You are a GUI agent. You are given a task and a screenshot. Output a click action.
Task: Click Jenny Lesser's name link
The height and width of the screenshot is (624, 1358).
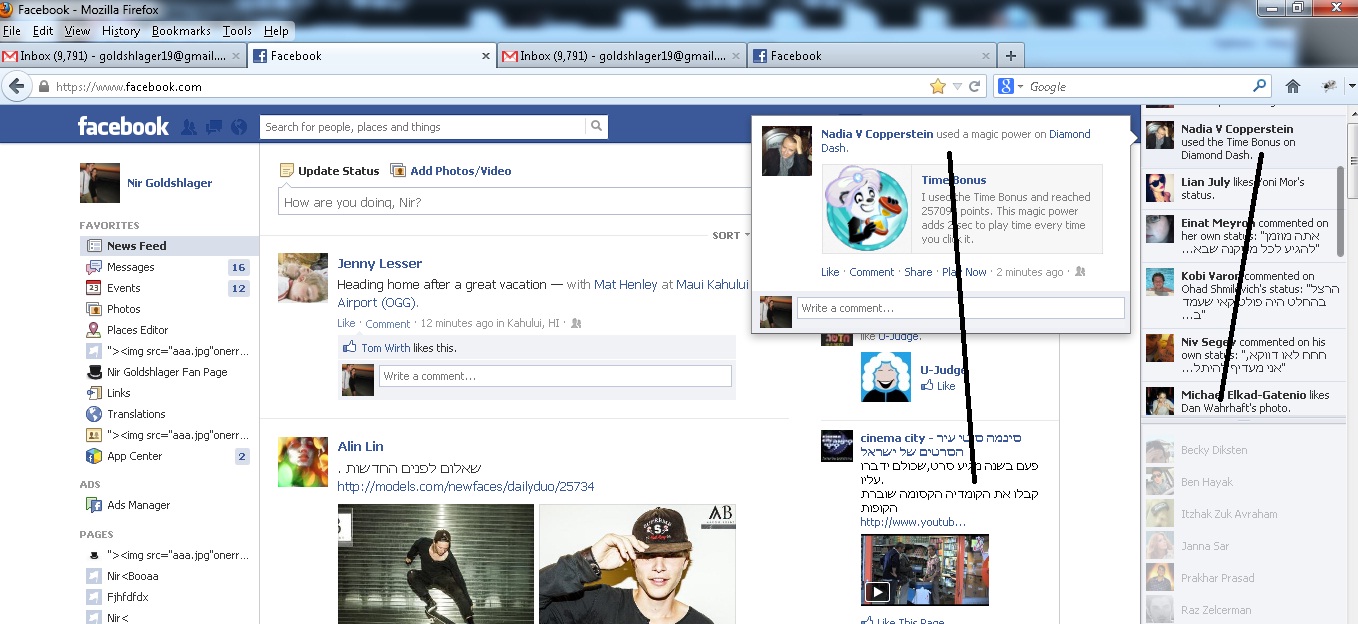click(x=380, y=263)
